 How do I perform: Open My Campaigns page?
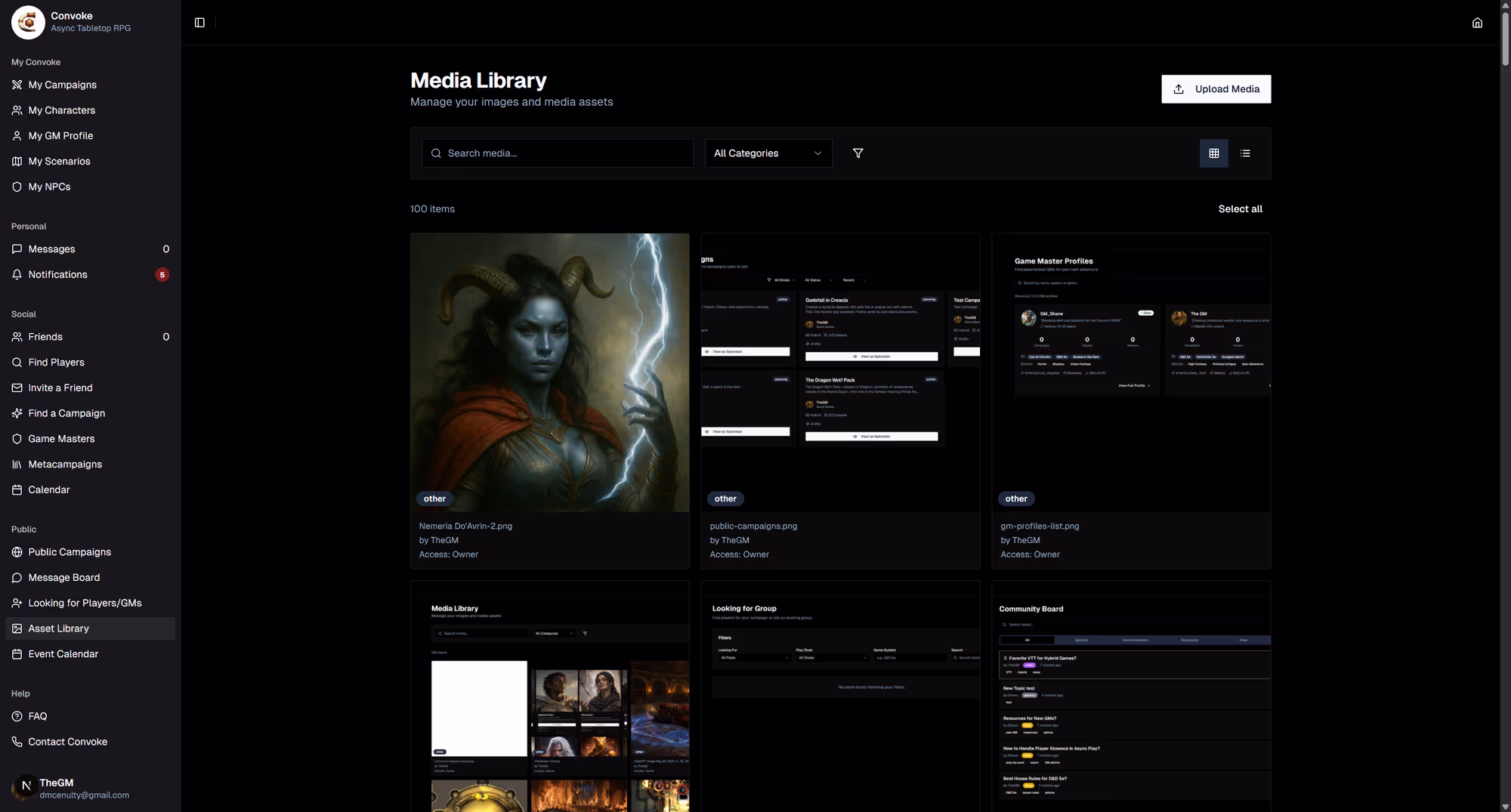pos(63,85)
